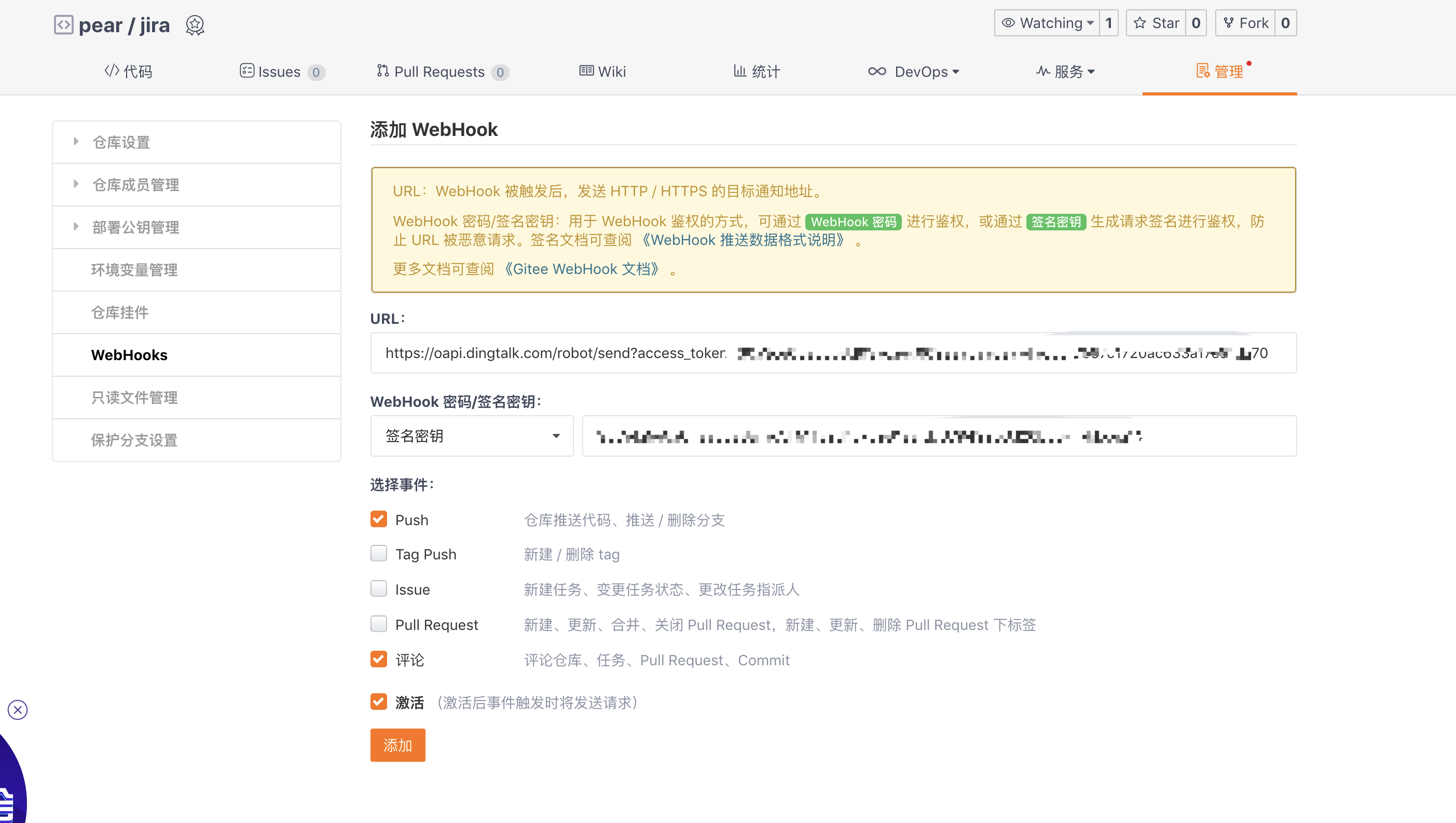Screen dimensions: 1456x823
Task: Open the pear owner link in the header
Action: tap(101, 25)
